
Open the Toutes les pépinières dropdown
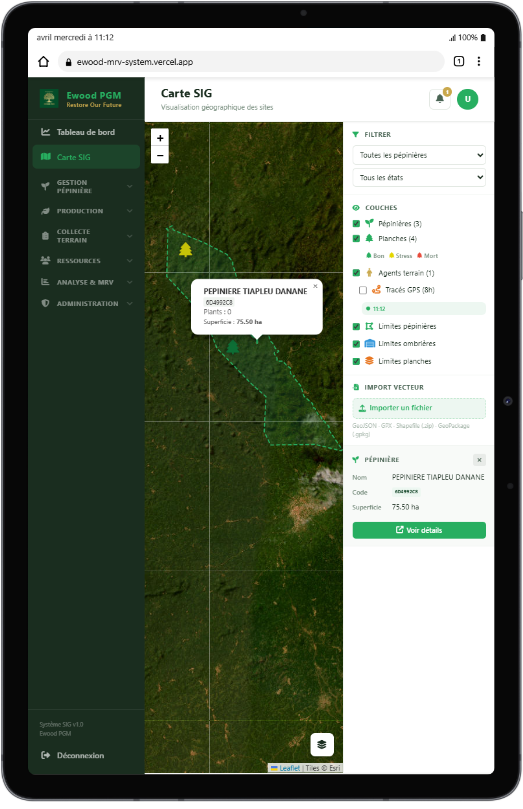[x=419, y=155]
